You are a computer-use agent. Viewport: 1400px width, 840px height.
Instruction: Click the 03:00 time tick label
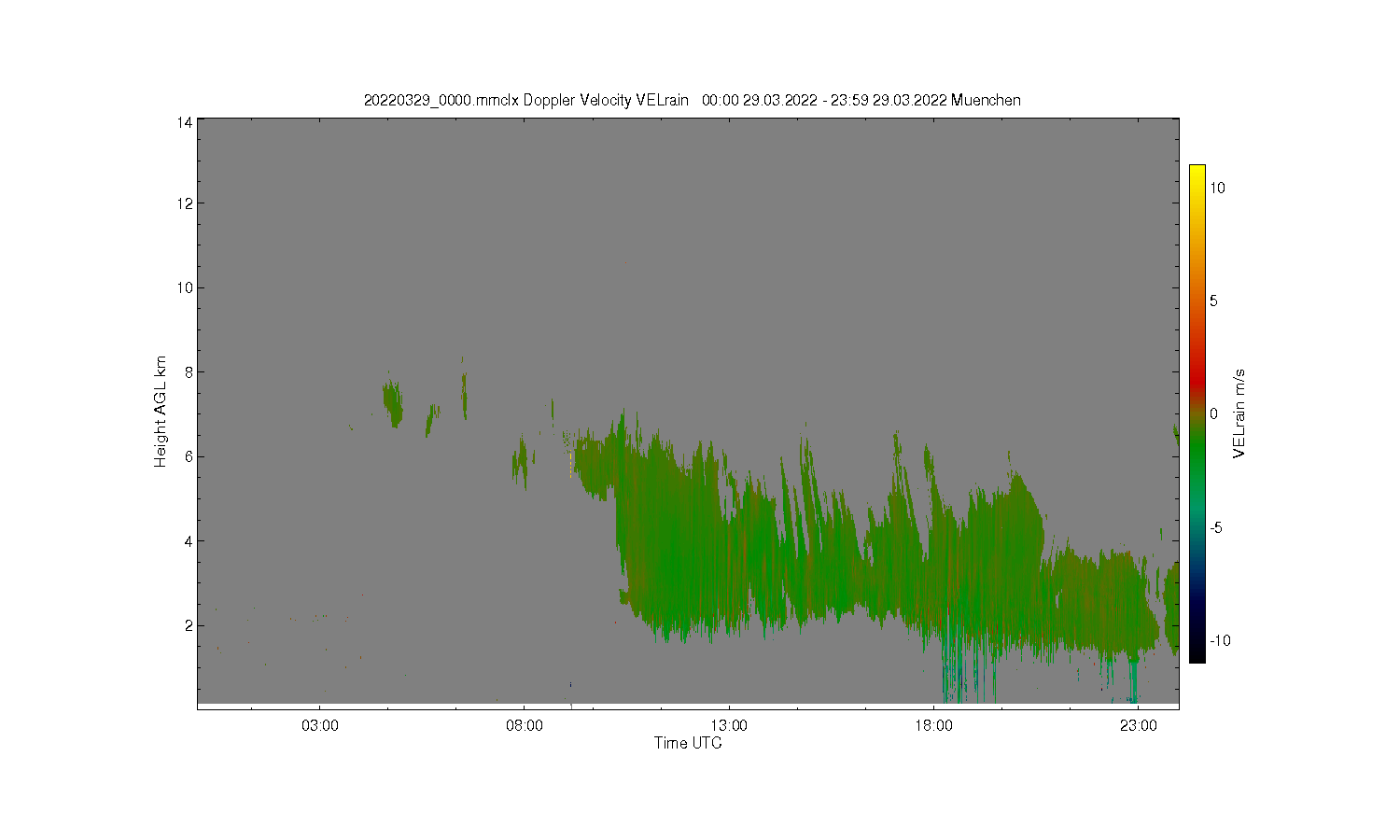[320, 725]
